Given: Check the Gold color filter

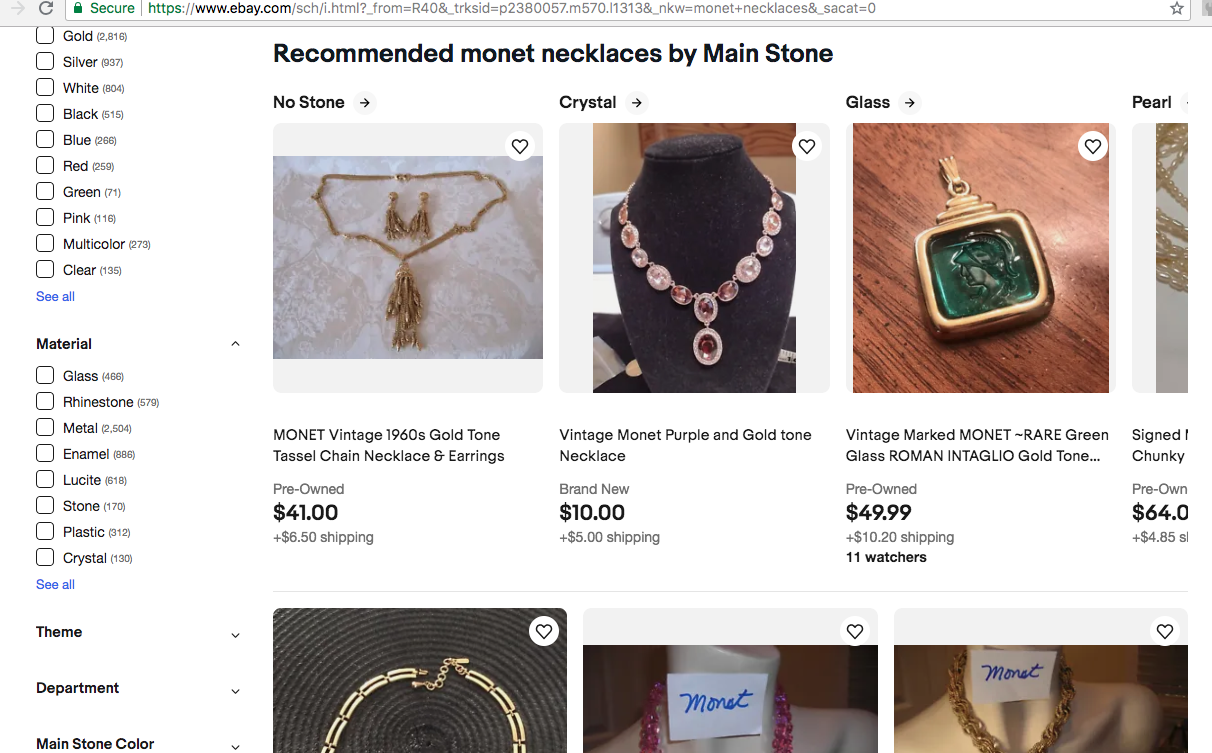Looking at the screenshot, I should click(45, 36).
